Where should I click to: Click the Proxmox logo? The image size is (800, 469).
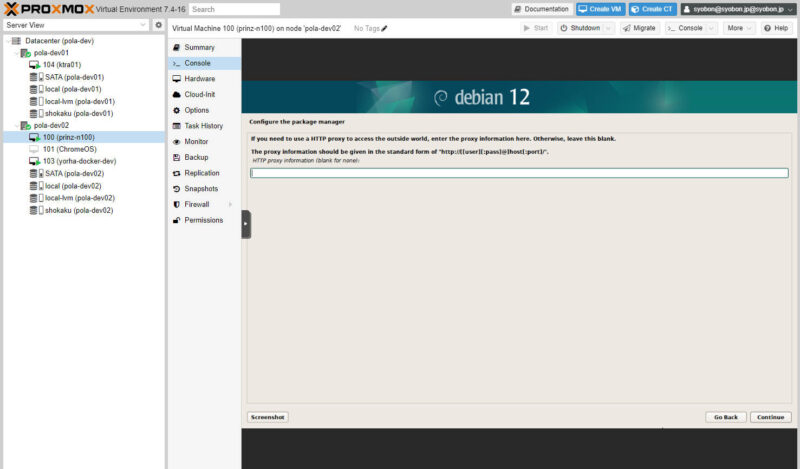point(49,9)
